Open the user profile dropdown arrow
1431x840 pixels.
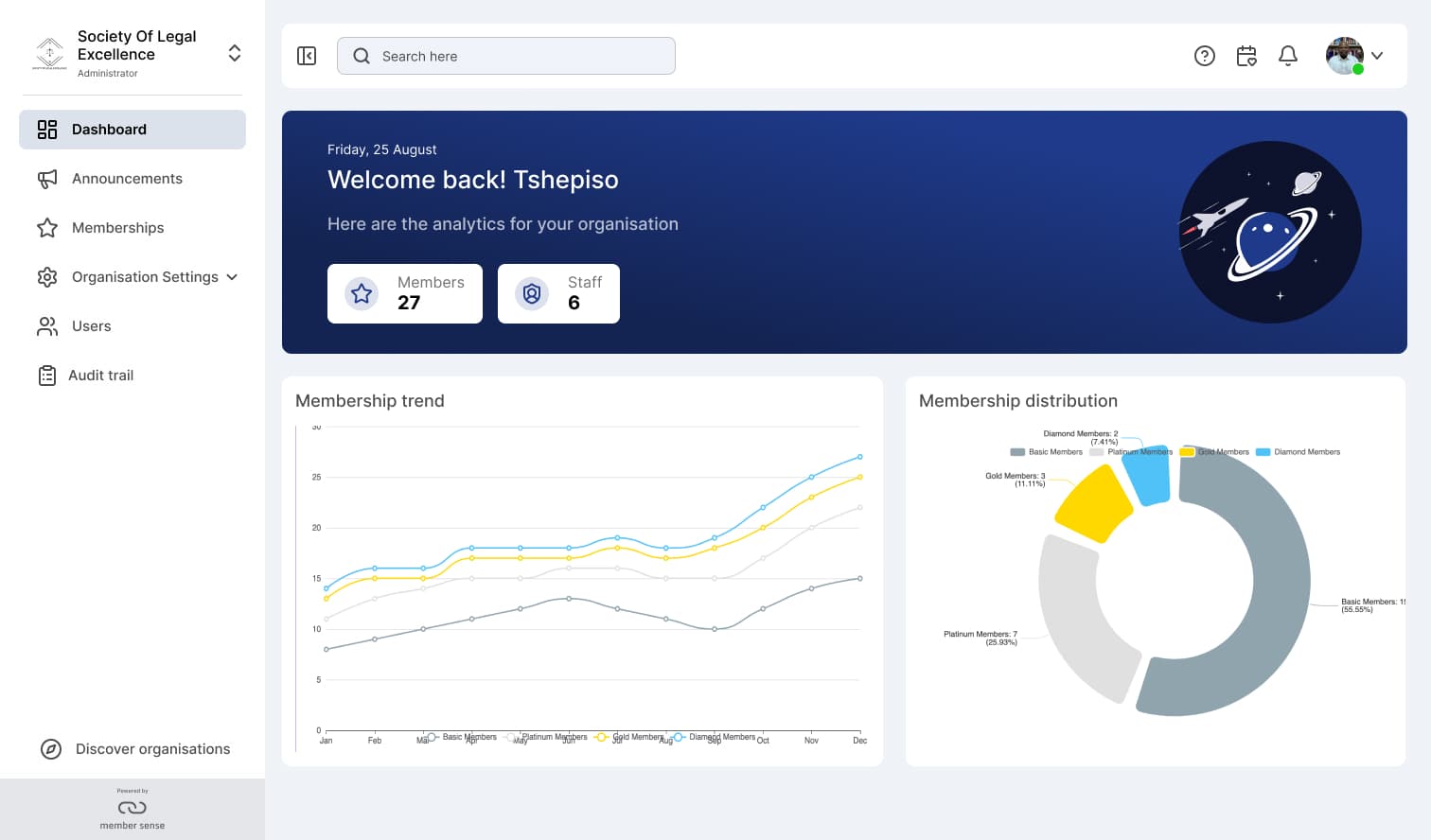(1377, 56)
